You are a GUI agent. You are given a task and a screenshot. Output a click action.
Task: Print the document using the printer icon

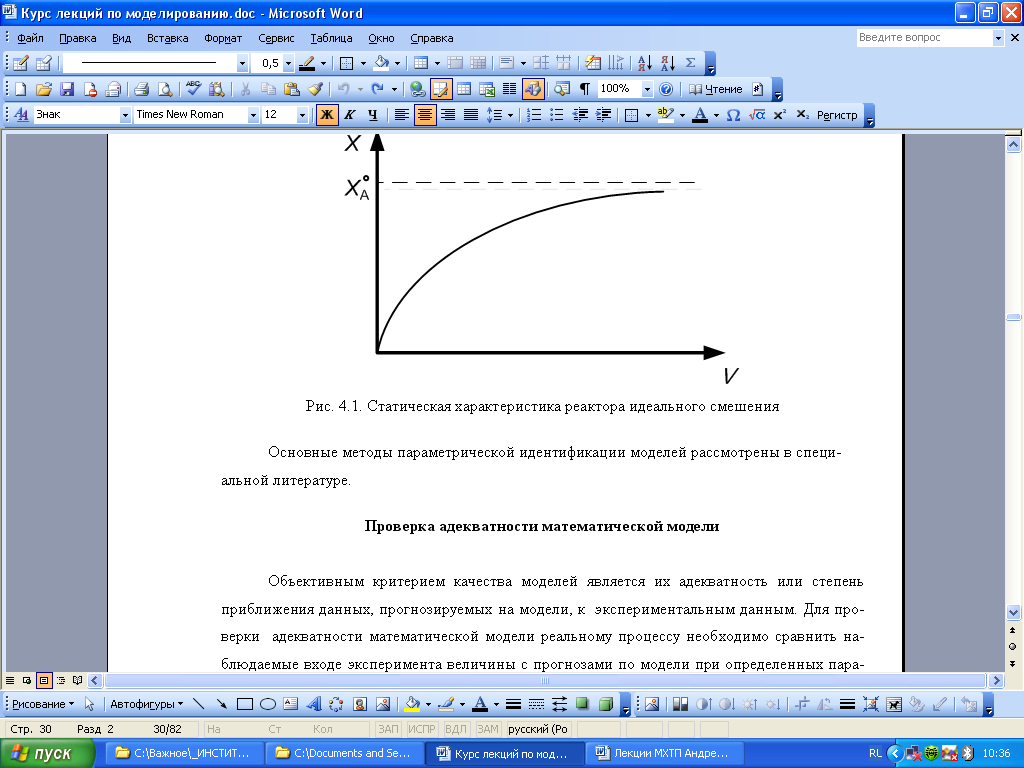click(x=142, y=89)
